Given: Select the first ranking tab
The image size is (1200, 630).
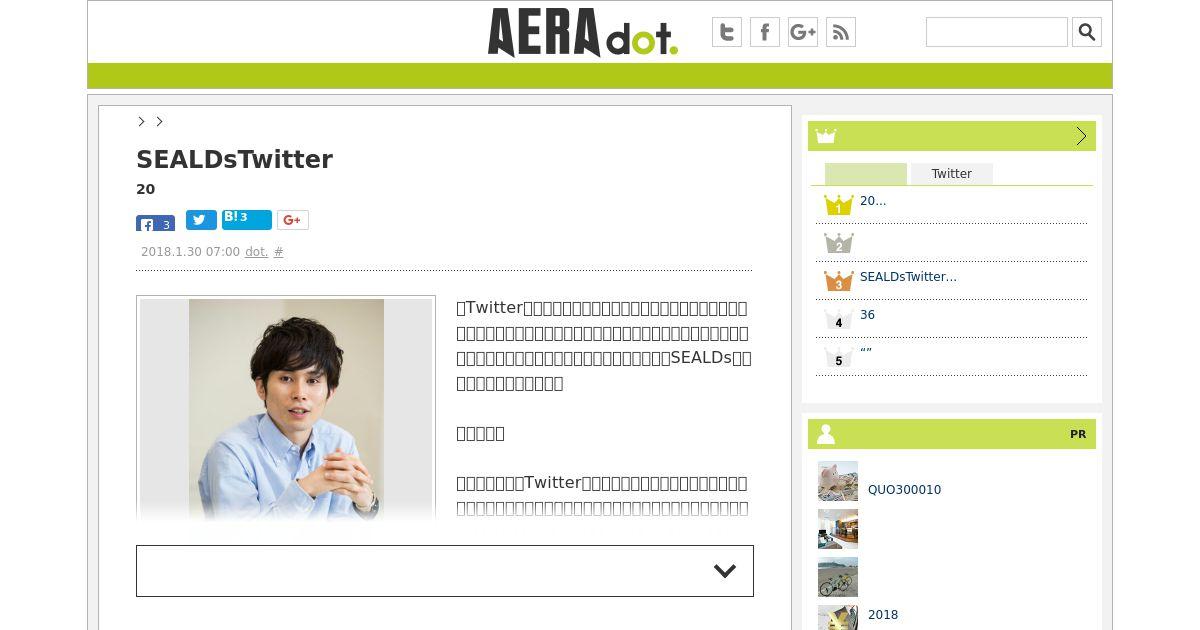Looking at the screenshot, I should pyautogui.click(x=866, y=174).
